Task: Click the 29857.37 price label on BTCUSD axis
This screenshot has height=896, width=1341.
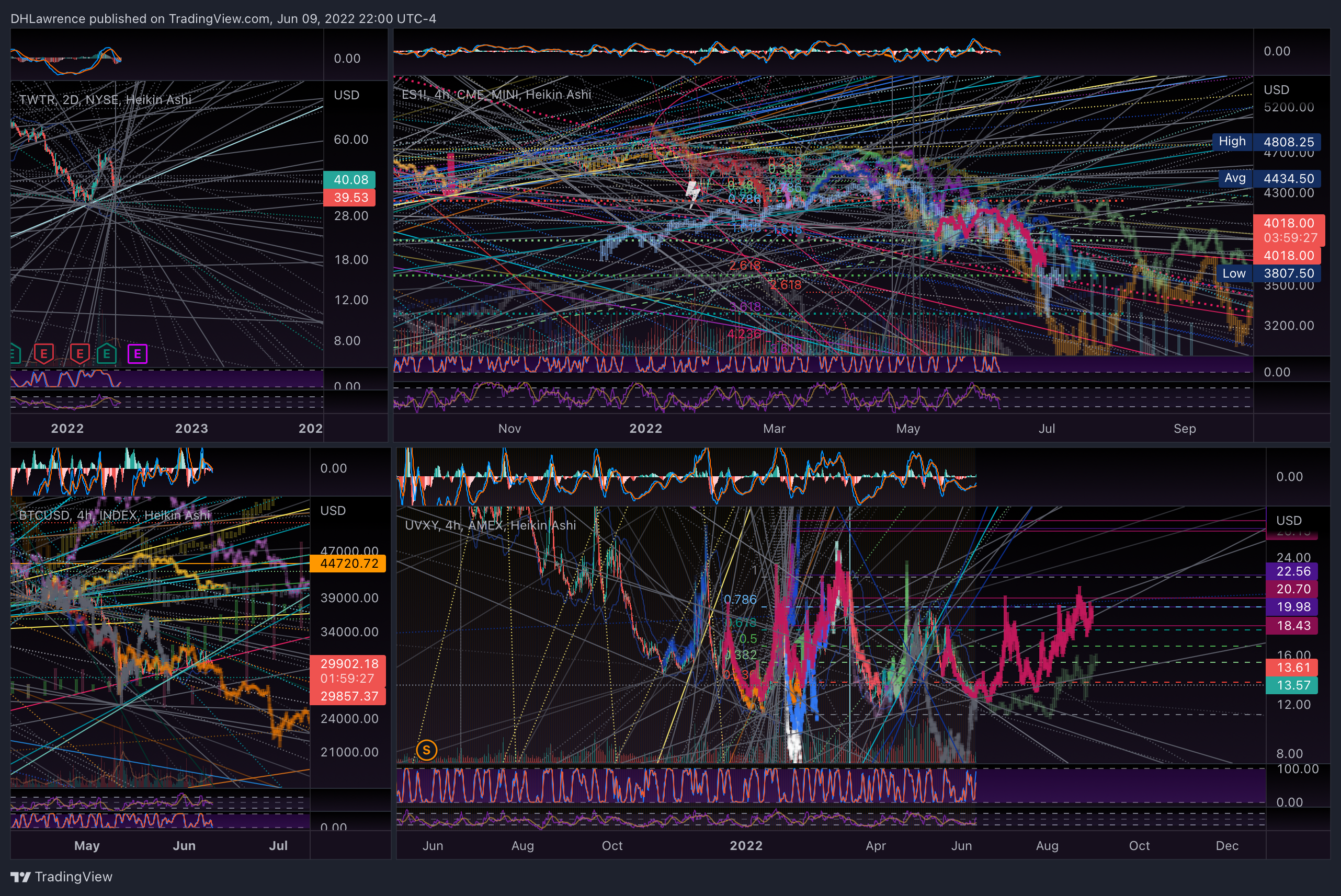Action: [x=347, y=696]
